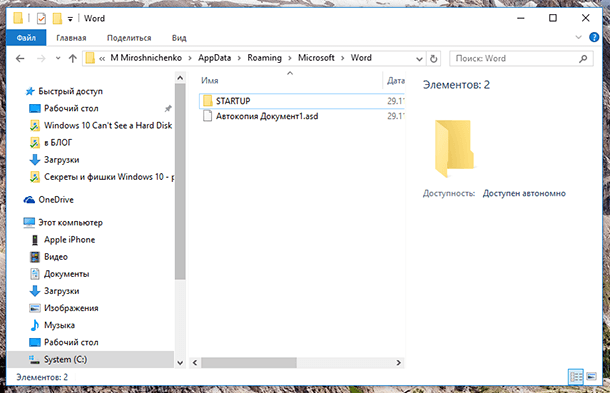Switch to the Главная ribbon tab
The height and width of the screenshot is (393, 610).
[71, 38]
